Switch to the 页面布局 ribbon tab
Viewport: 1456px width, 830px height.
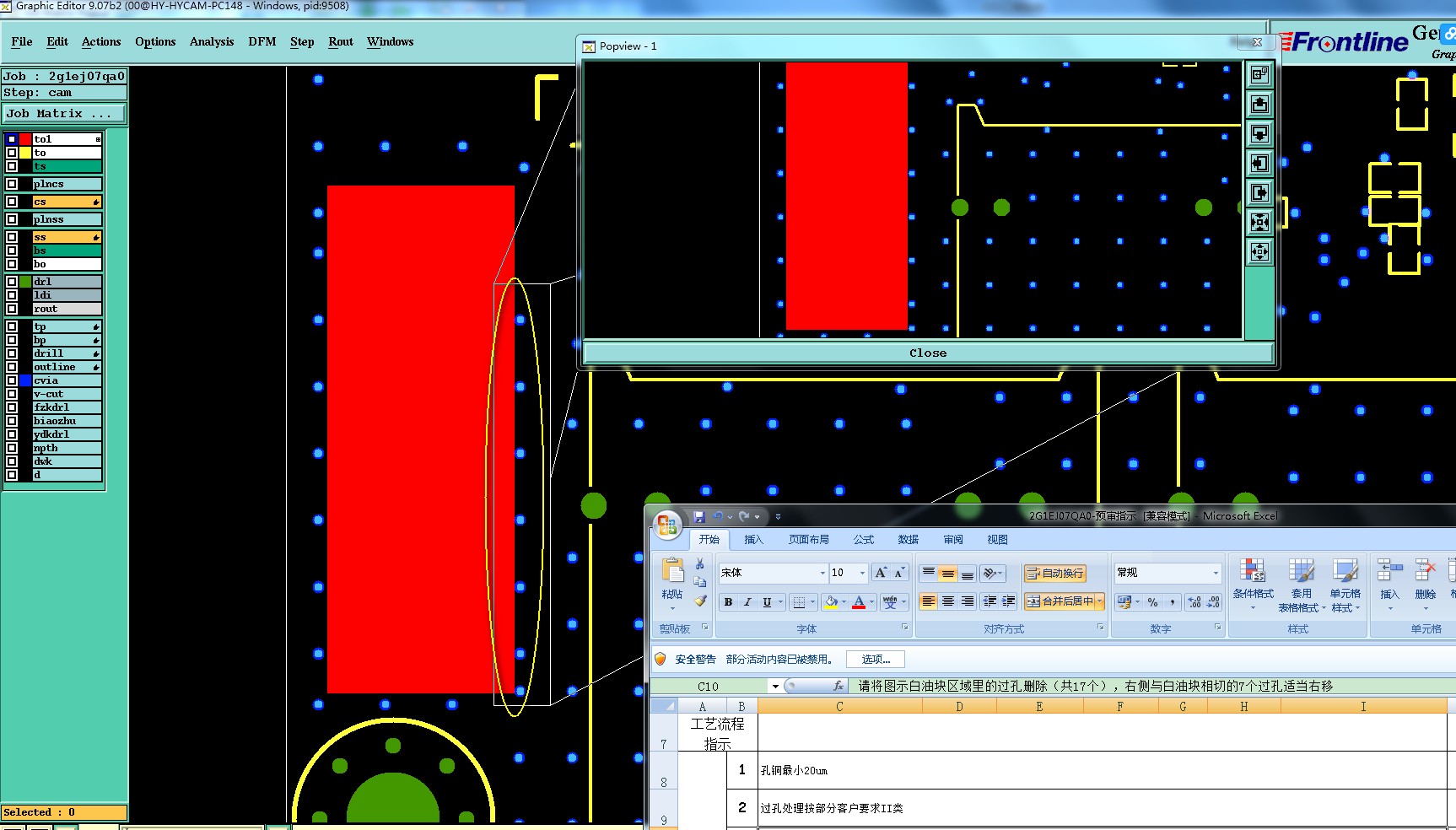tap(808, 540)
